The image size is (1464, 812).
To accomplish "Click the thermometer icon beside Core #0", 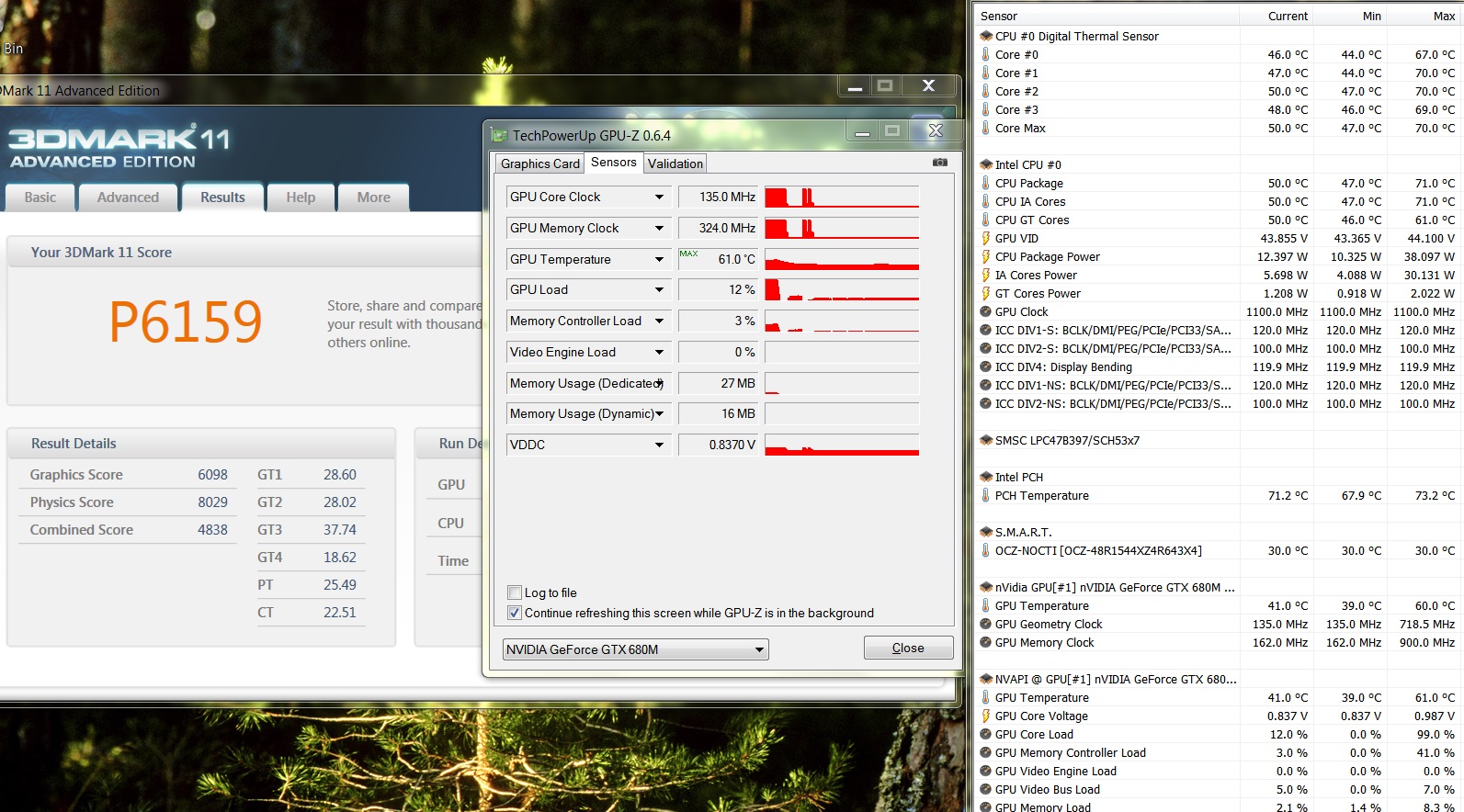I will tap(986, 54).
